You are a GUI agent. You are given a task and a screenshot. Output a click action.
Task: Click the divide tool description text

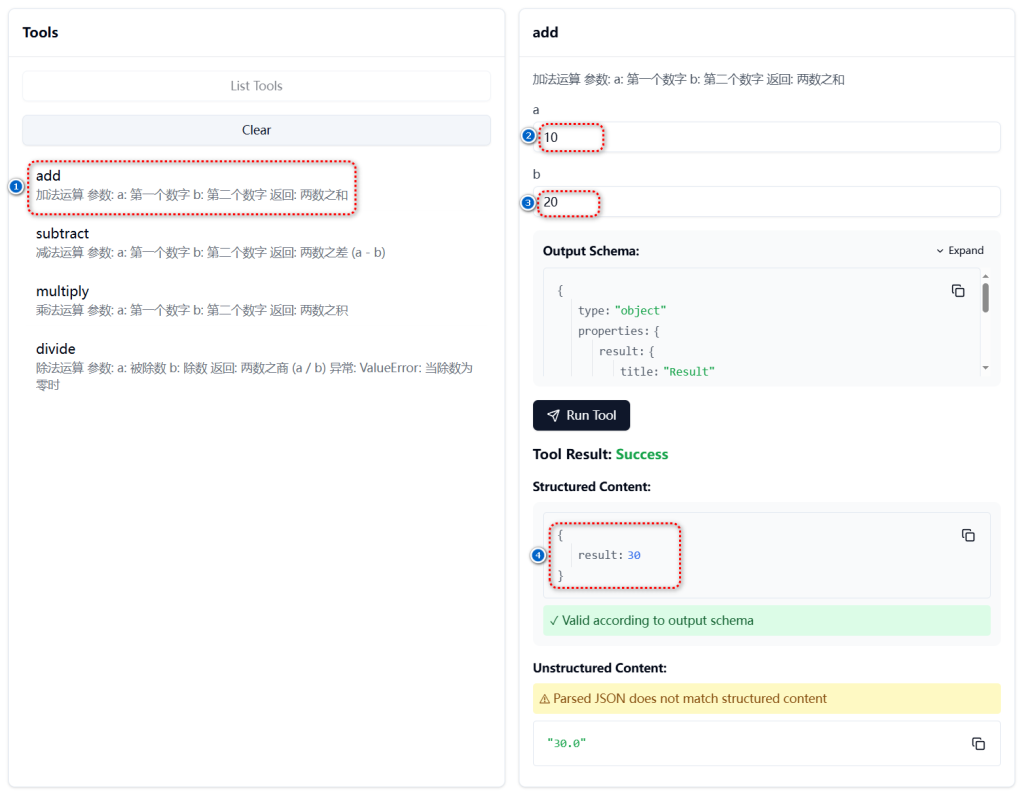(x=255, y=376)
